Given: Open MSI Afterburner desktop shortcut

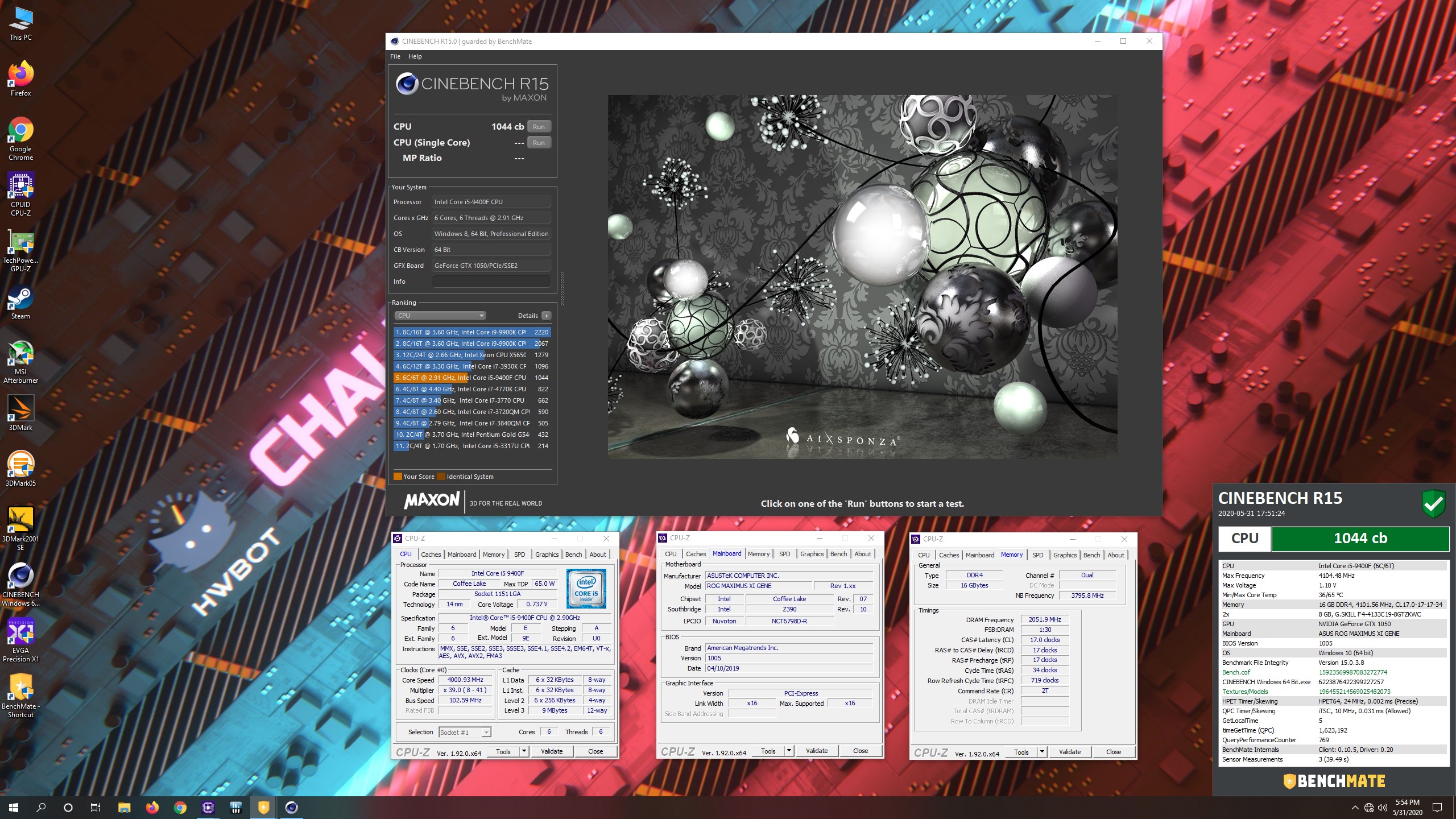Looking at the screenshot, I should coord(21,362).
